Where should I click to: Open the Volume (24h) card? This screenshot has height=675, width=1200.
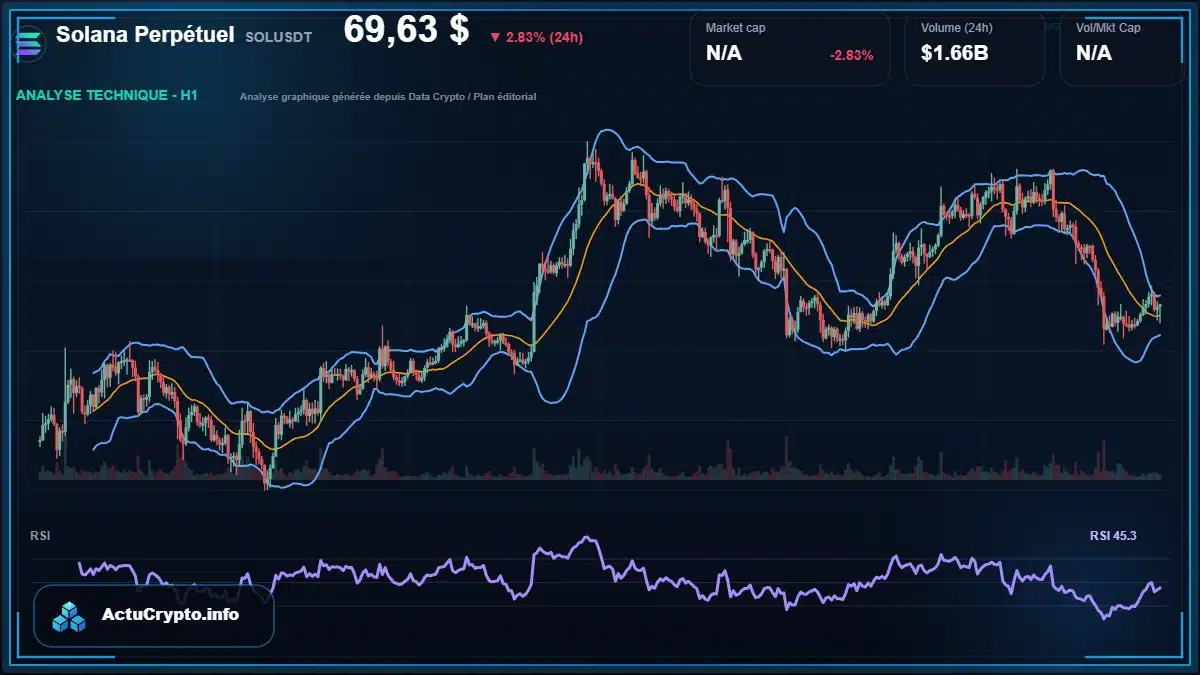point(975,49)
